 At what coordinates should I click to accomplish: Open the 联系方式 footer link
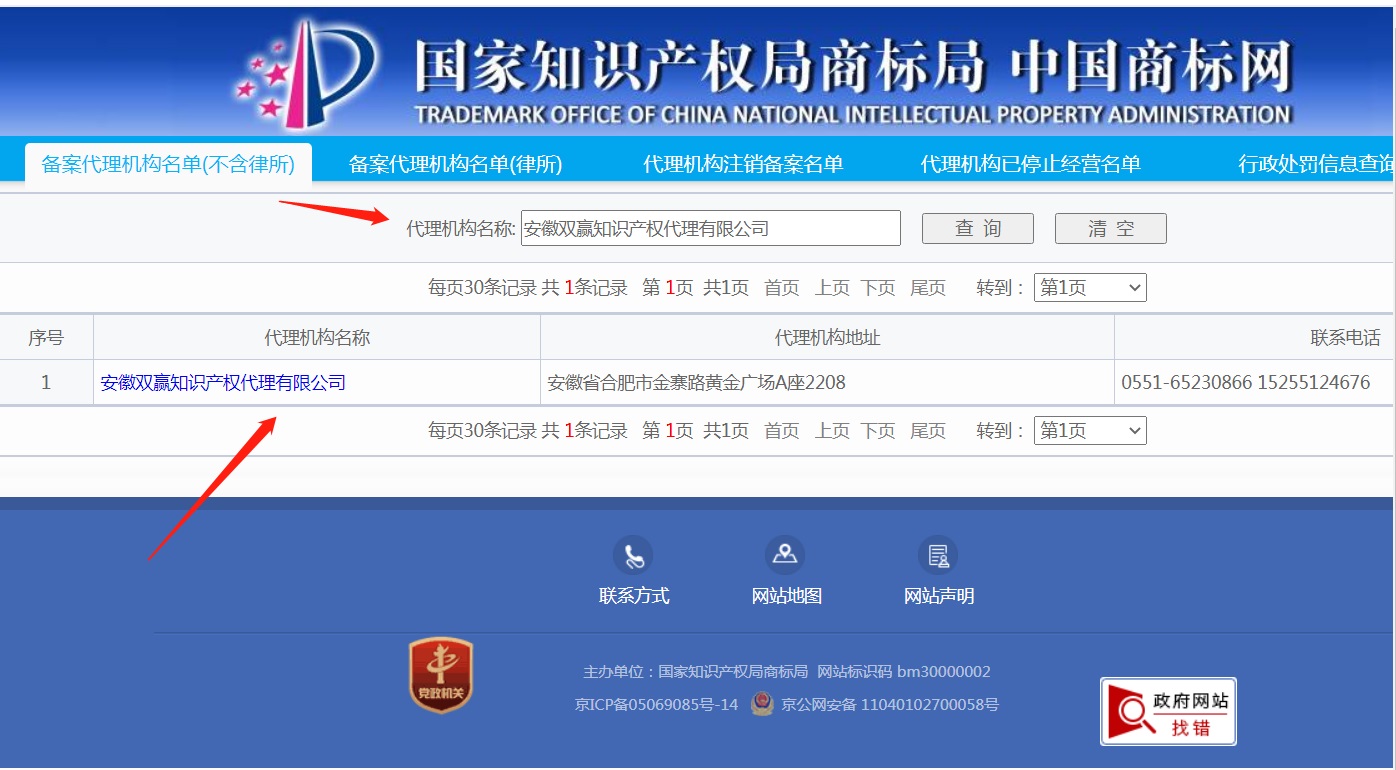click(634, 596)
